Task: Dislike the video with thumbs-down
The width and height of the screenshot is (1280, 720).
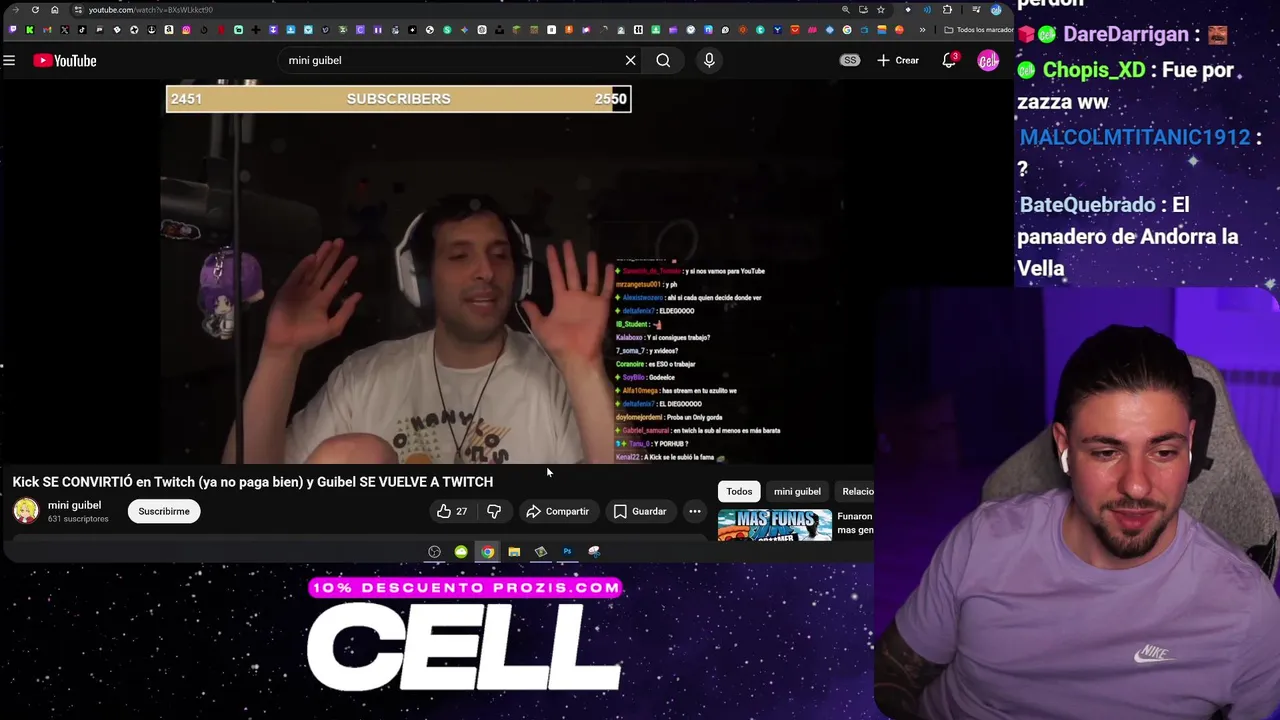Action: [494, 511]
